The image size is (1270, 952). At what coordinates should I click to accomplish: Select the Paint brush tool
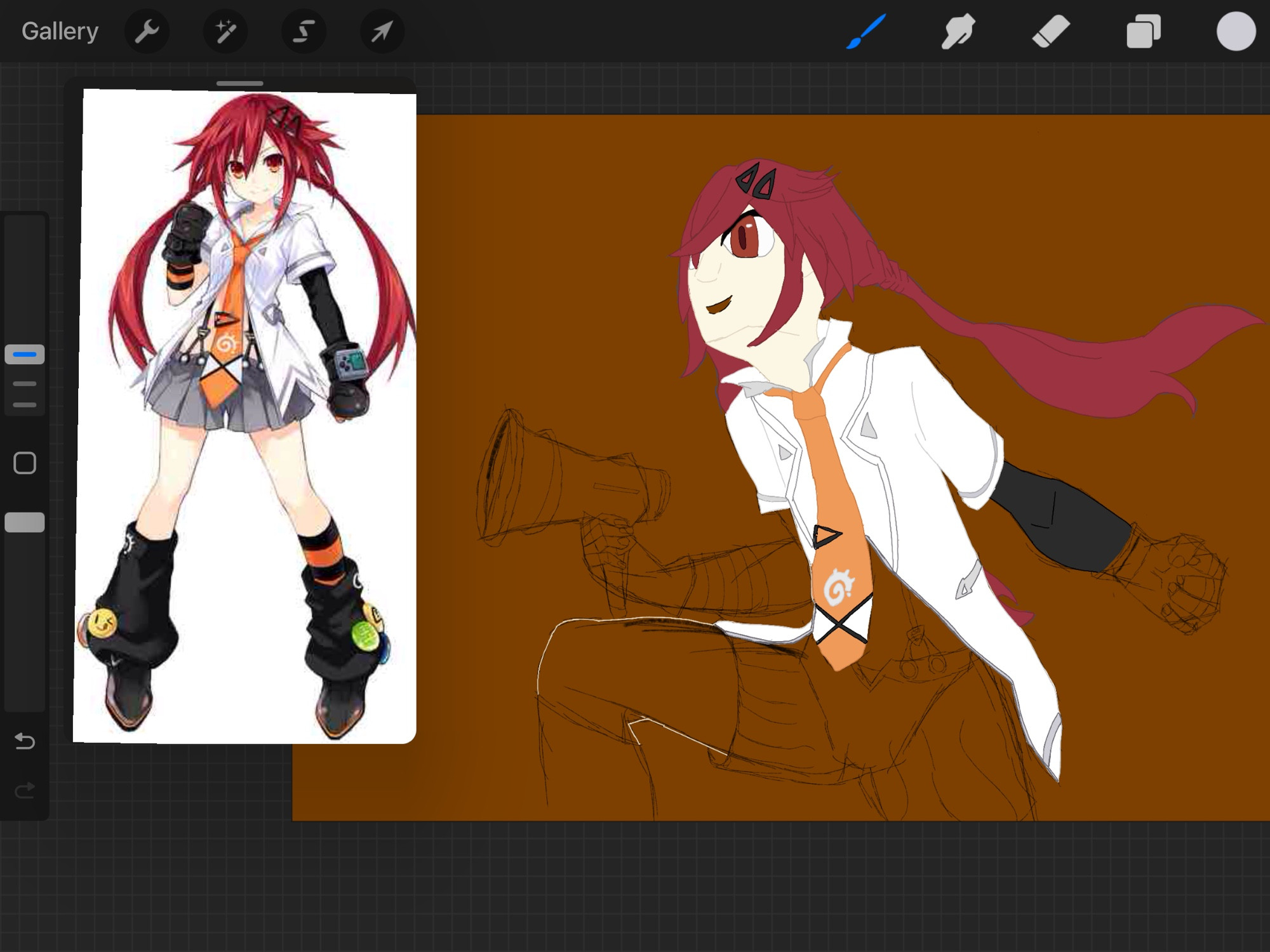pyautogui.click(x=866, y=31)
